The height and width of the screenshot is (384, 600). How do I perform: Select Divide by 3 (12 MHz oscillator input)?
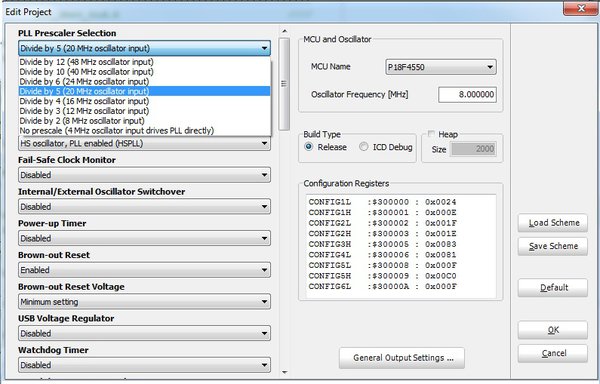(x=145, y=111)
